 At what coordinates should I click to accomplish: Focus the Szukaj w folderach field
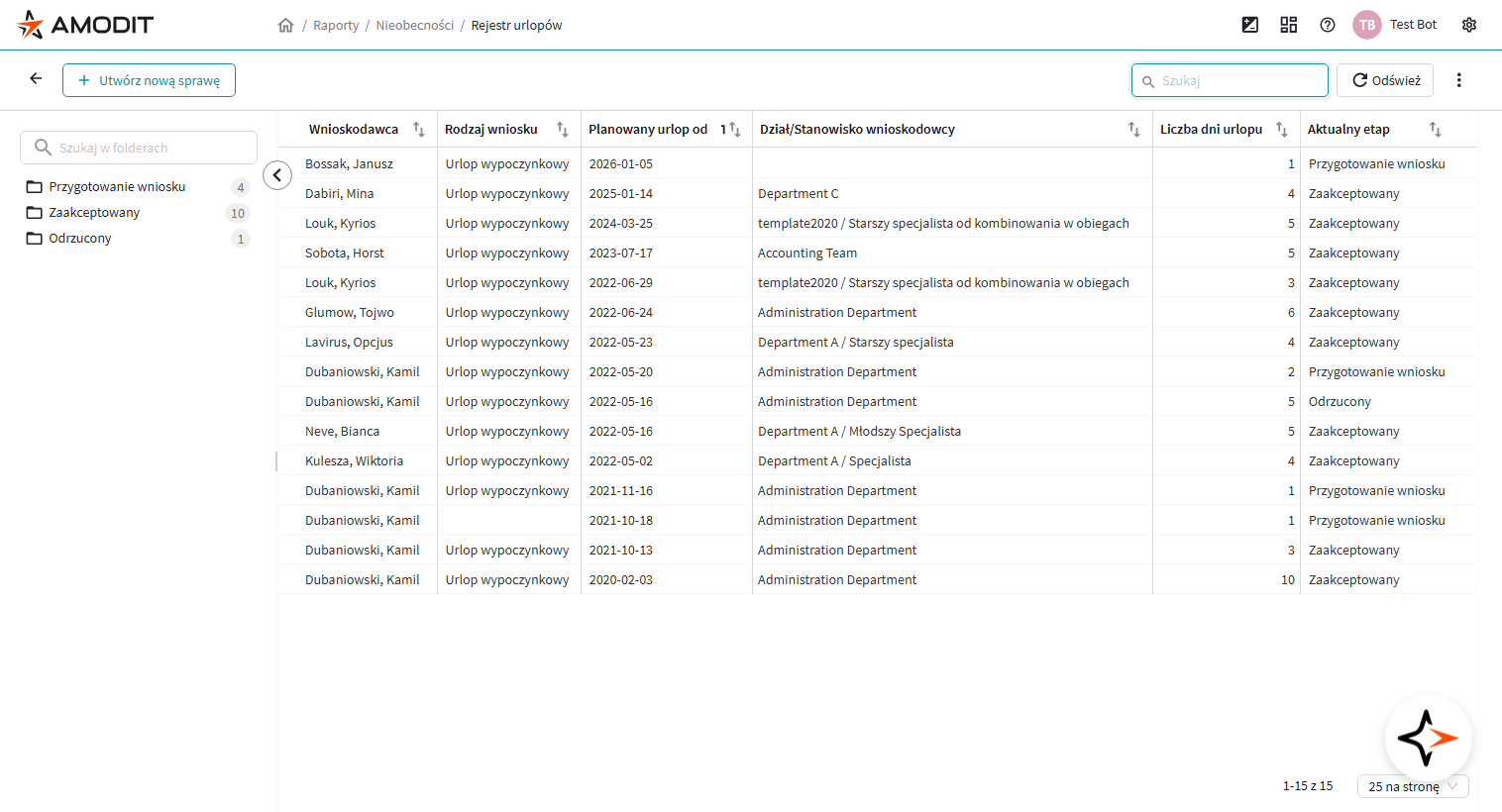click(x=139, y=148)
